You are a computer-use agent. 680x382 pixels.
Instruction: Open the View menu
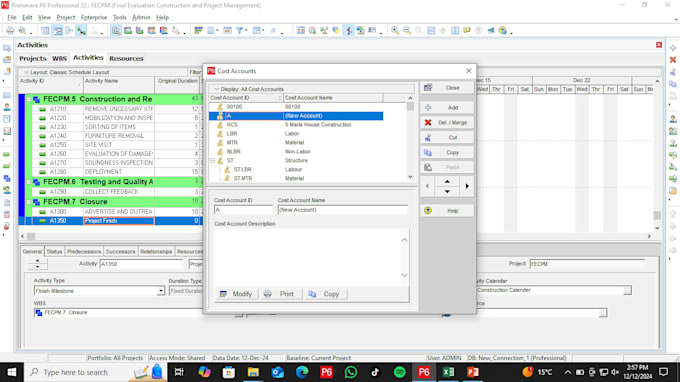point(44,17)
